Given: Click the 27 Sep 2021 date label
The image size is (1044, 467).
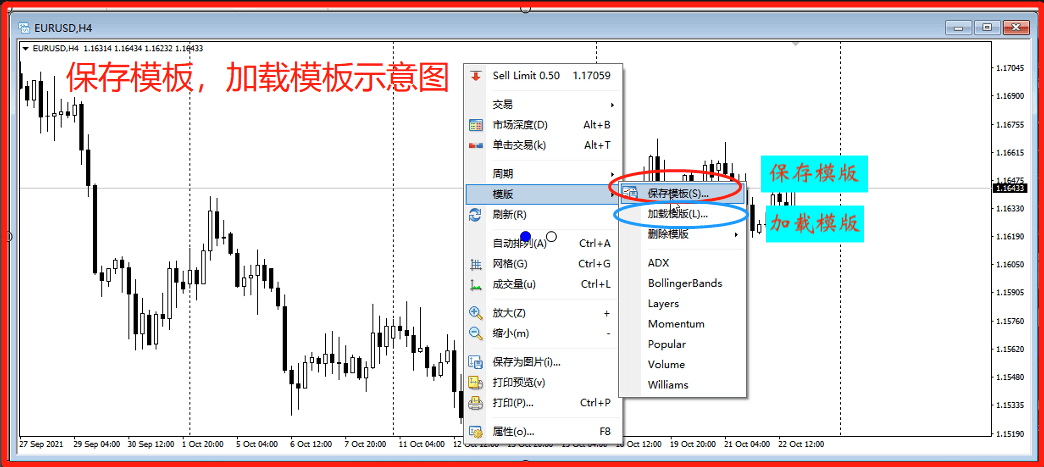Looking at the screenshot, I should point(41,444).
